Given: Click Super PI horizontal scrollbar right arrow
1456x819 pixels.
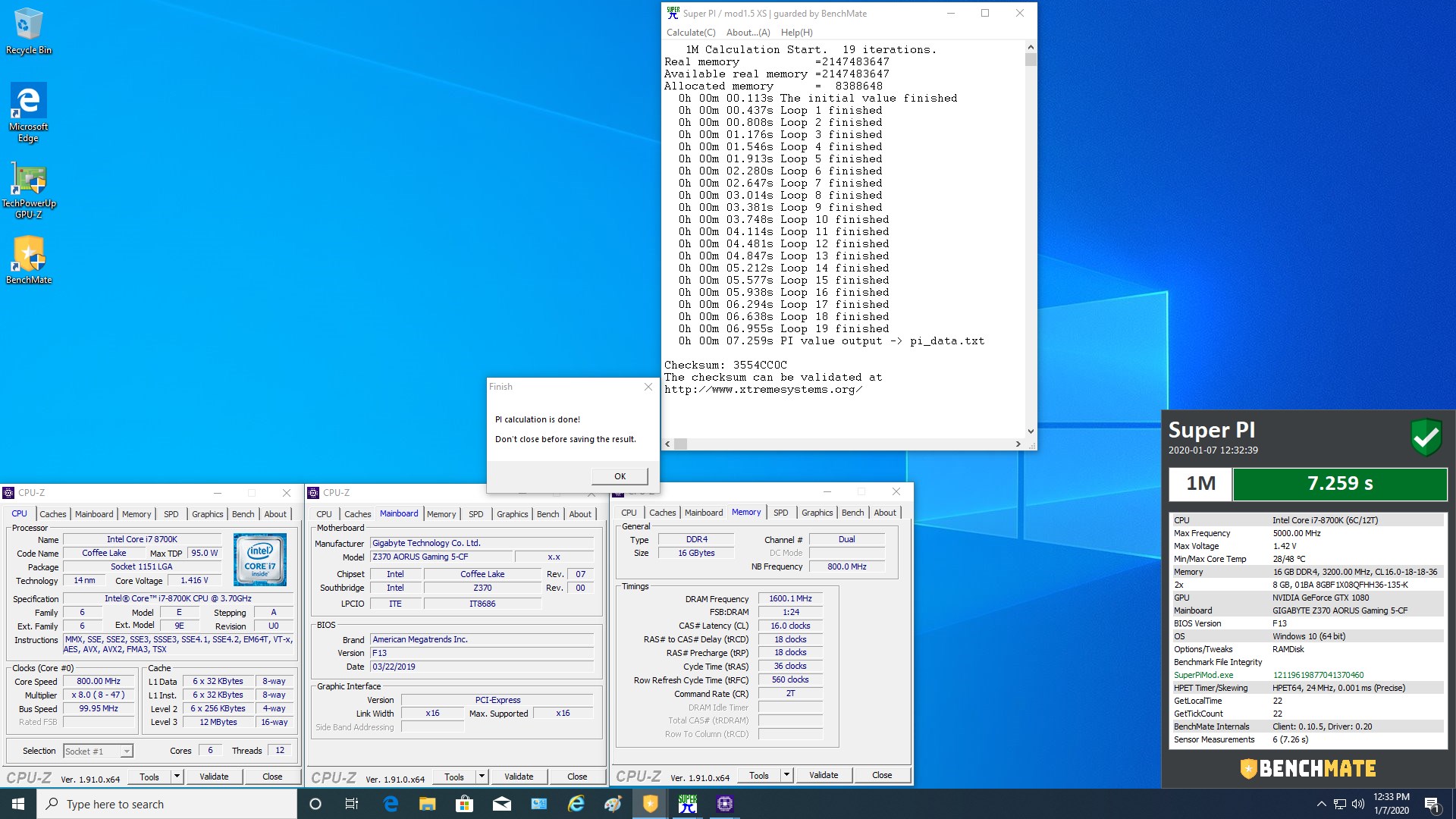Looking at the screenshot, I should point(1018,444).
